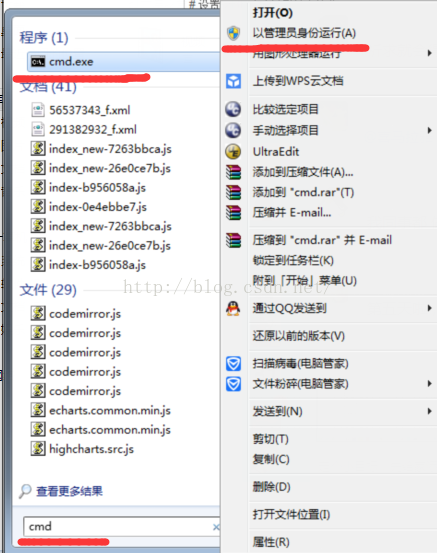Open highcharts.src.js from file results
The height and width of the screenshot is (553, 437).
pos(91,449)
